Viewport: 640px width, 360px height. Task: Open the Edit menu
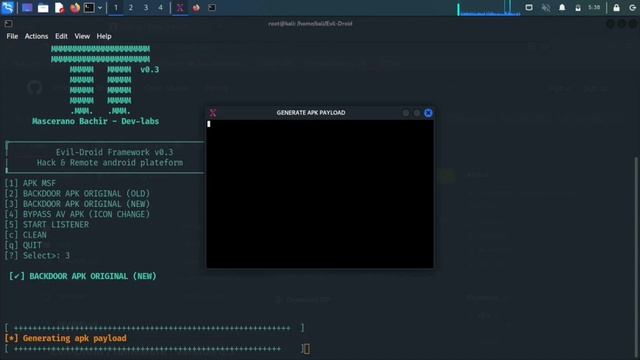pos(61,36)
